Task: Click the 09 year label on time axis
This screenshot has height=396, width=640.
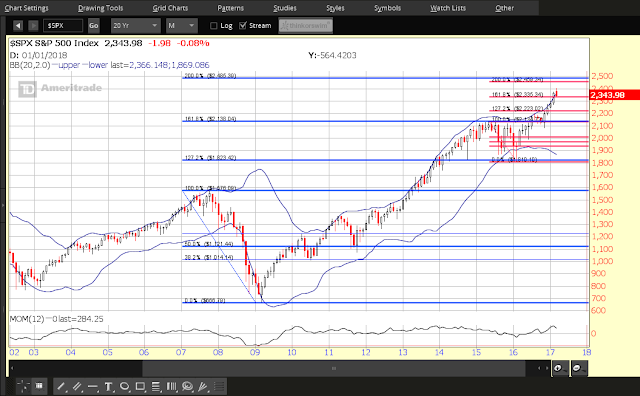Action: [255, 352]
